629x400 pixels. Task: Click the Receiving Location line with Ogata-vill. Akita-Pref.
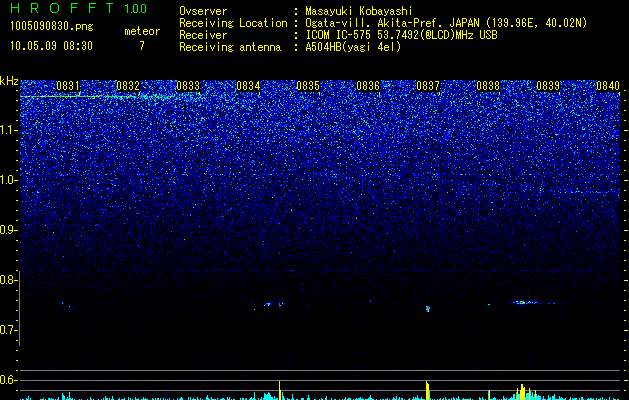tap(383, 23)
